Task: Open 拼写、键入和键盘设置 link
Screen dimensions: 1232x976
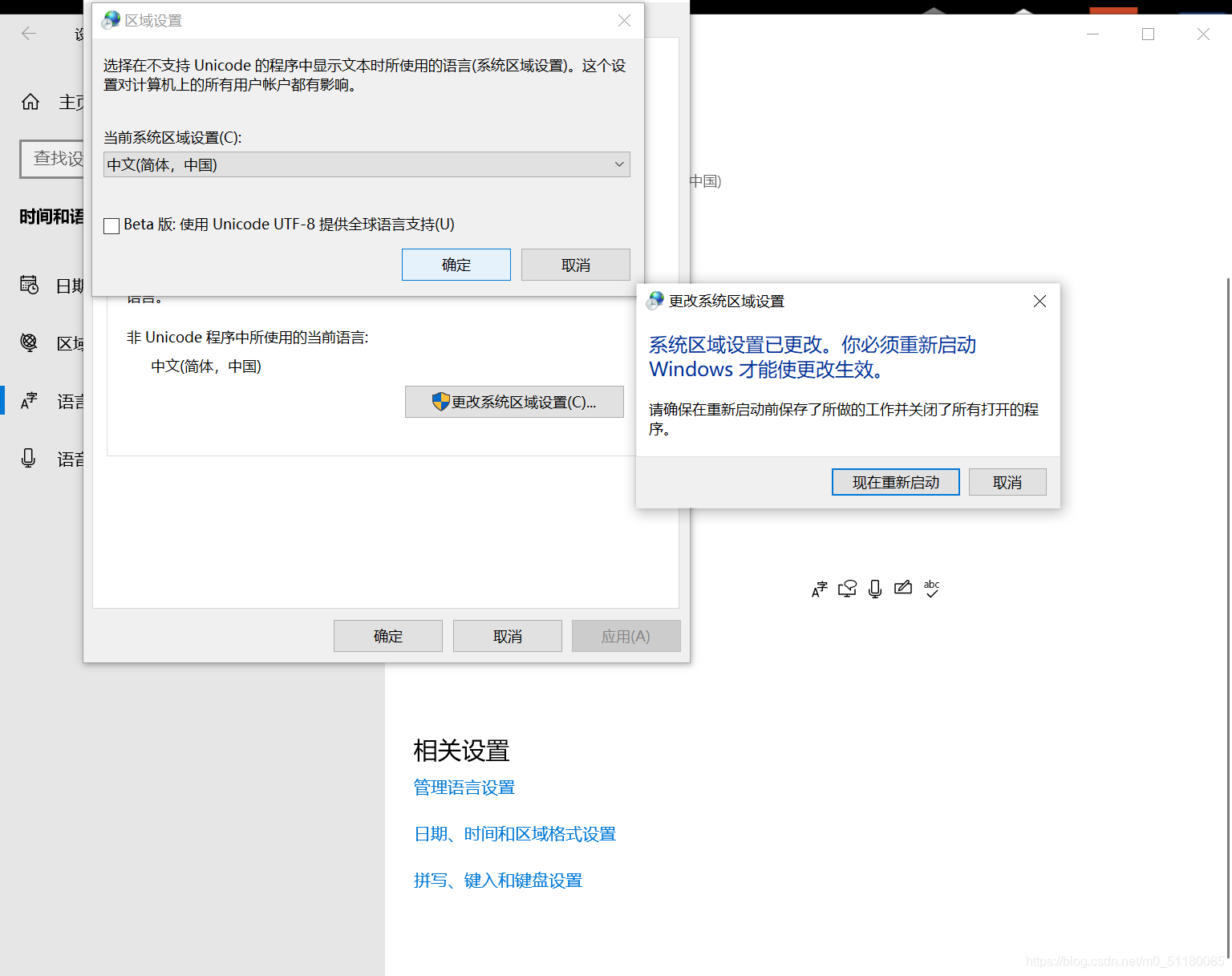Action: coord(498,881)
